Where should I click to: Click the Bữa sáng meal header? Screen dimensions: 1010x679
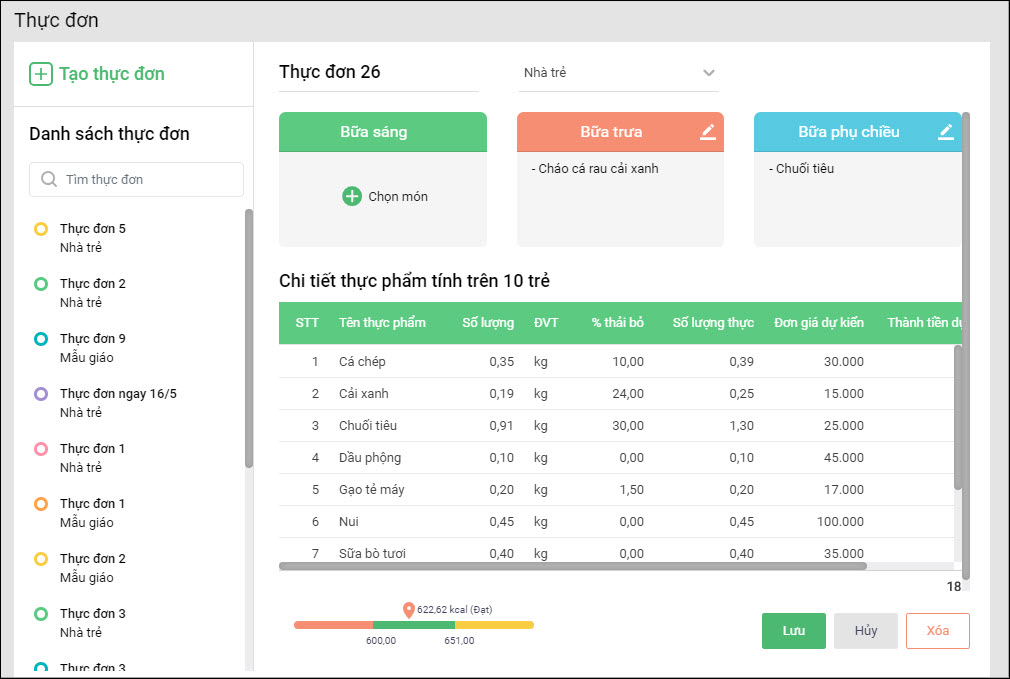(383, 132)
